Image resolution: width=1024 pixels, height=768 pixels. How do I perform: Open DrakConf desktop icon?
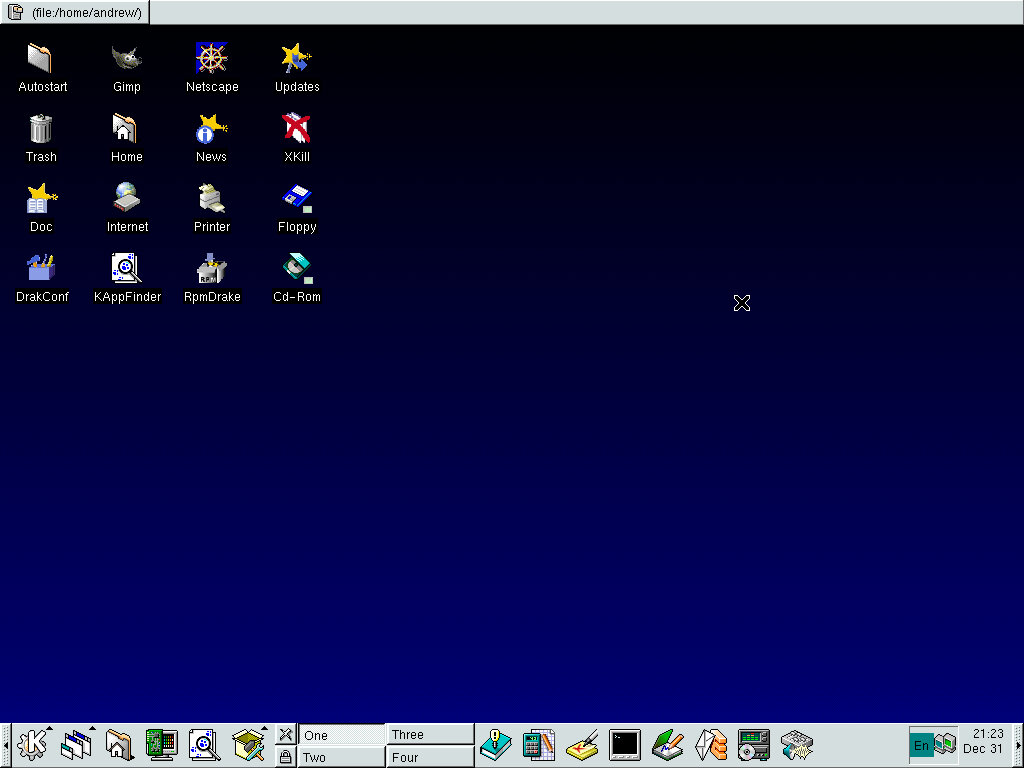point(41,269)
